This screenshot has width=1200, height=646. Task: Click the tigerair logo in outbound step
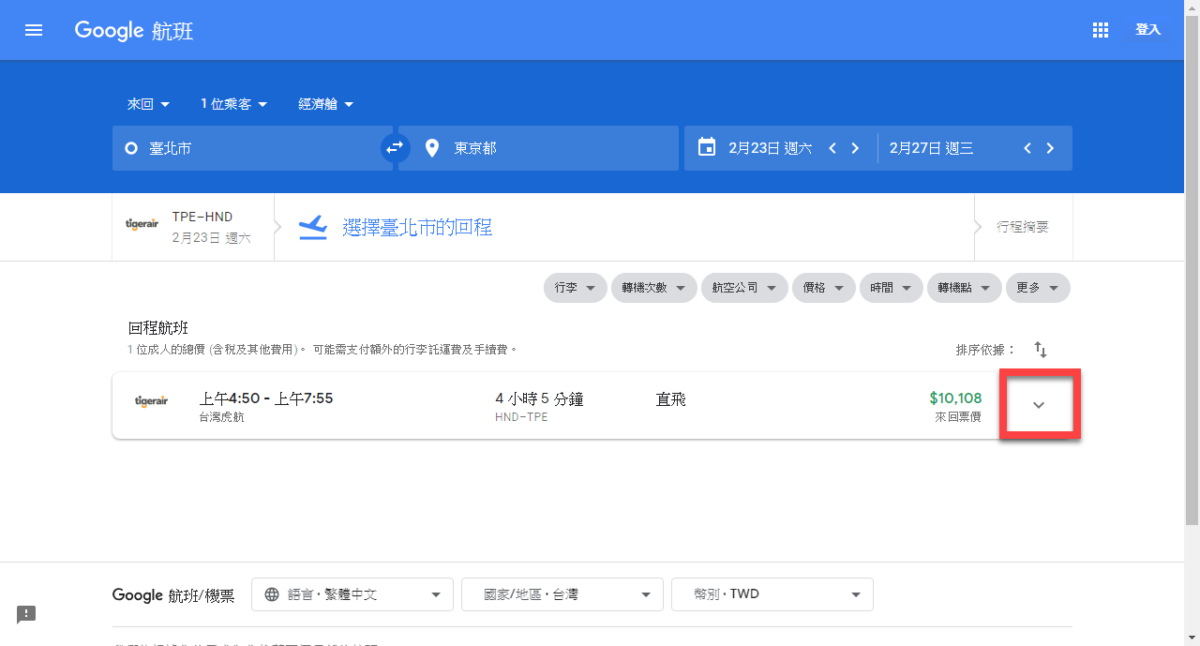(142, 225)
